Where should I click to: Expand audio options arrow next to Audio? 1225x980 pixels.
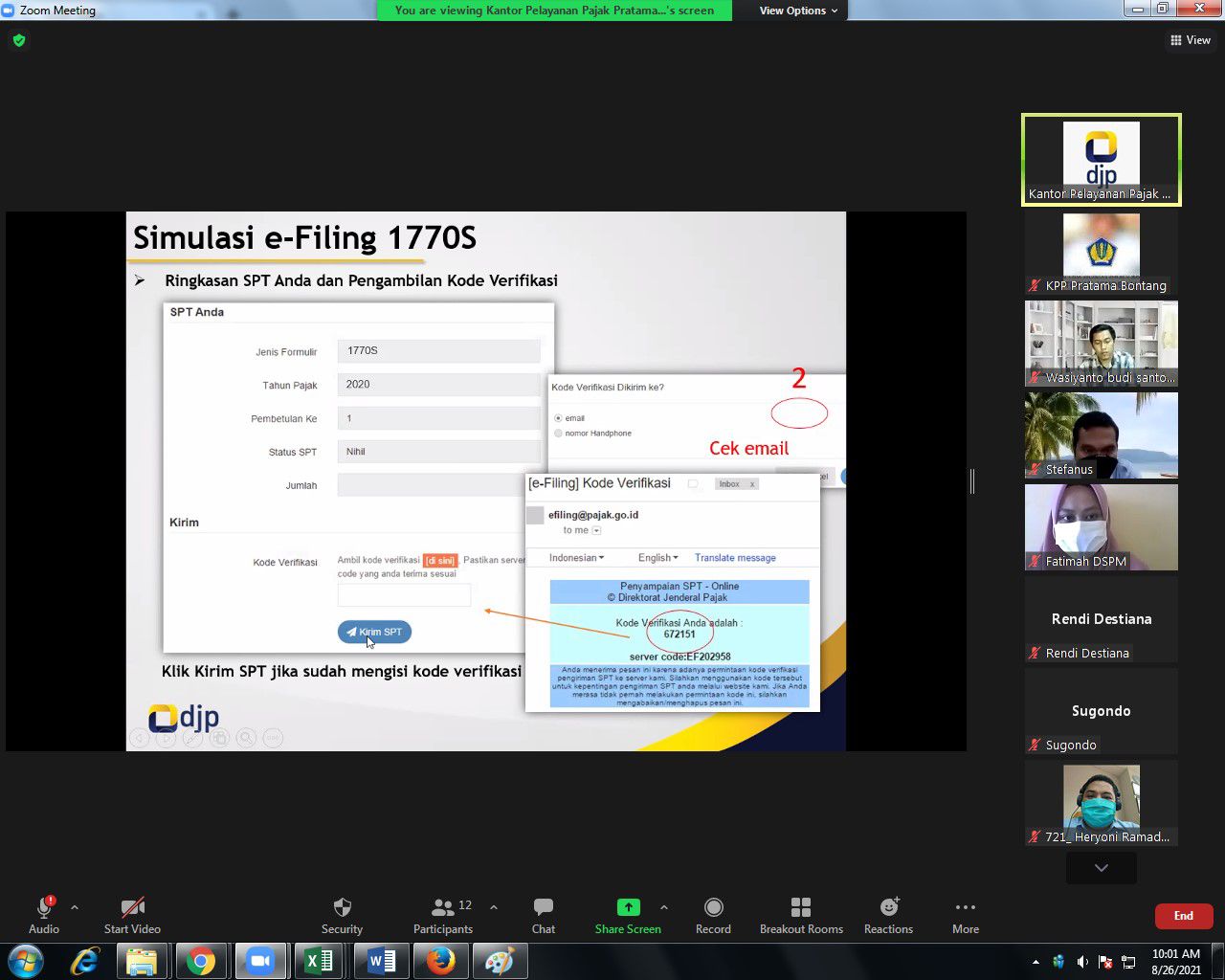click(x=75, y=907)
